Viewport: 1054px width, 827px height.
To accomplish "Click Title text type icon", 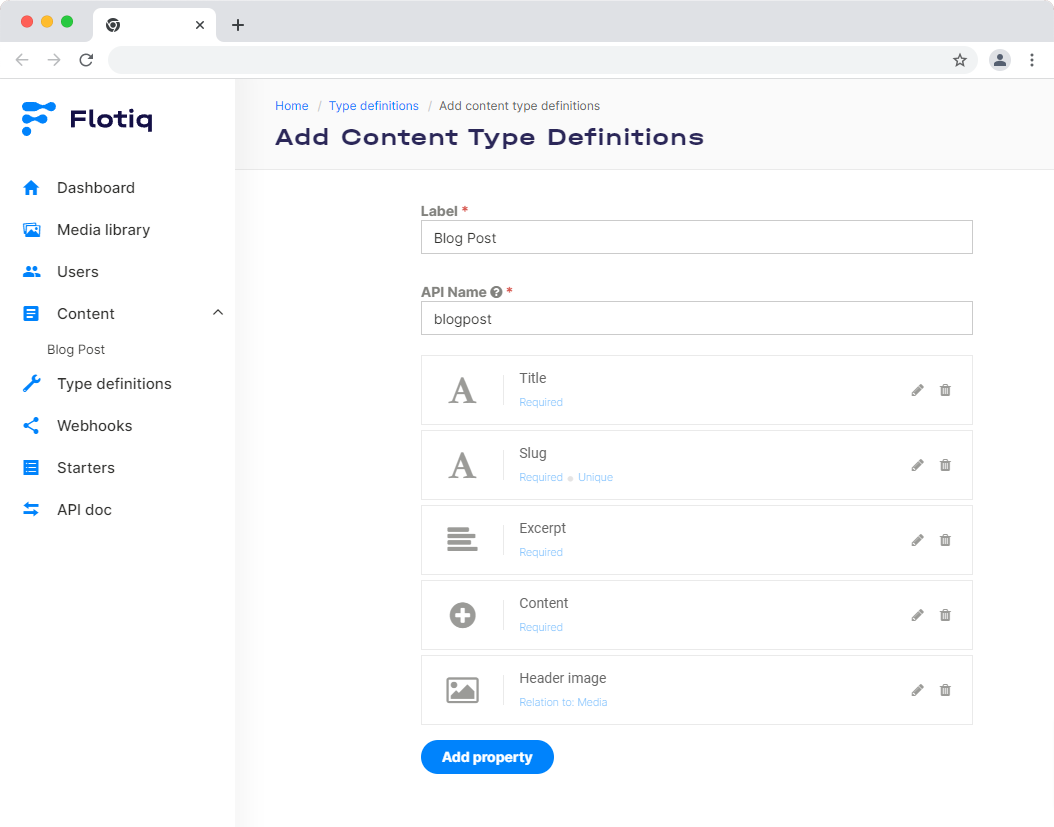I will click(462, 391).
